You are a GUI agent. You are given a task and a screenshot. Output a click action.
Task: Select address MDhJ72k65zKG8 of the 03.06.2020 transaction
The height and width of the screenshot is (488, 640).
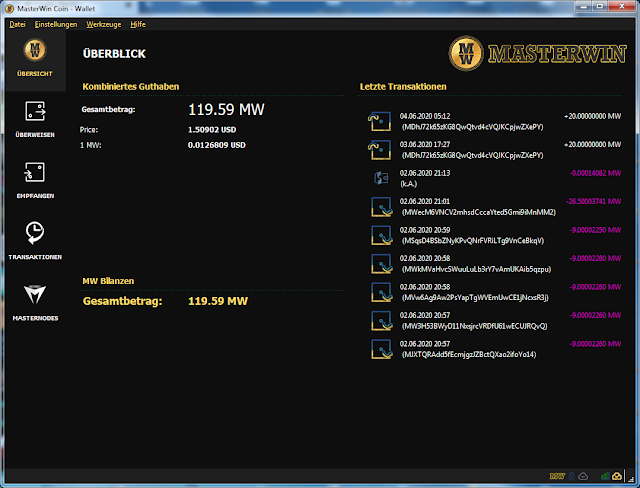[473, 155]
